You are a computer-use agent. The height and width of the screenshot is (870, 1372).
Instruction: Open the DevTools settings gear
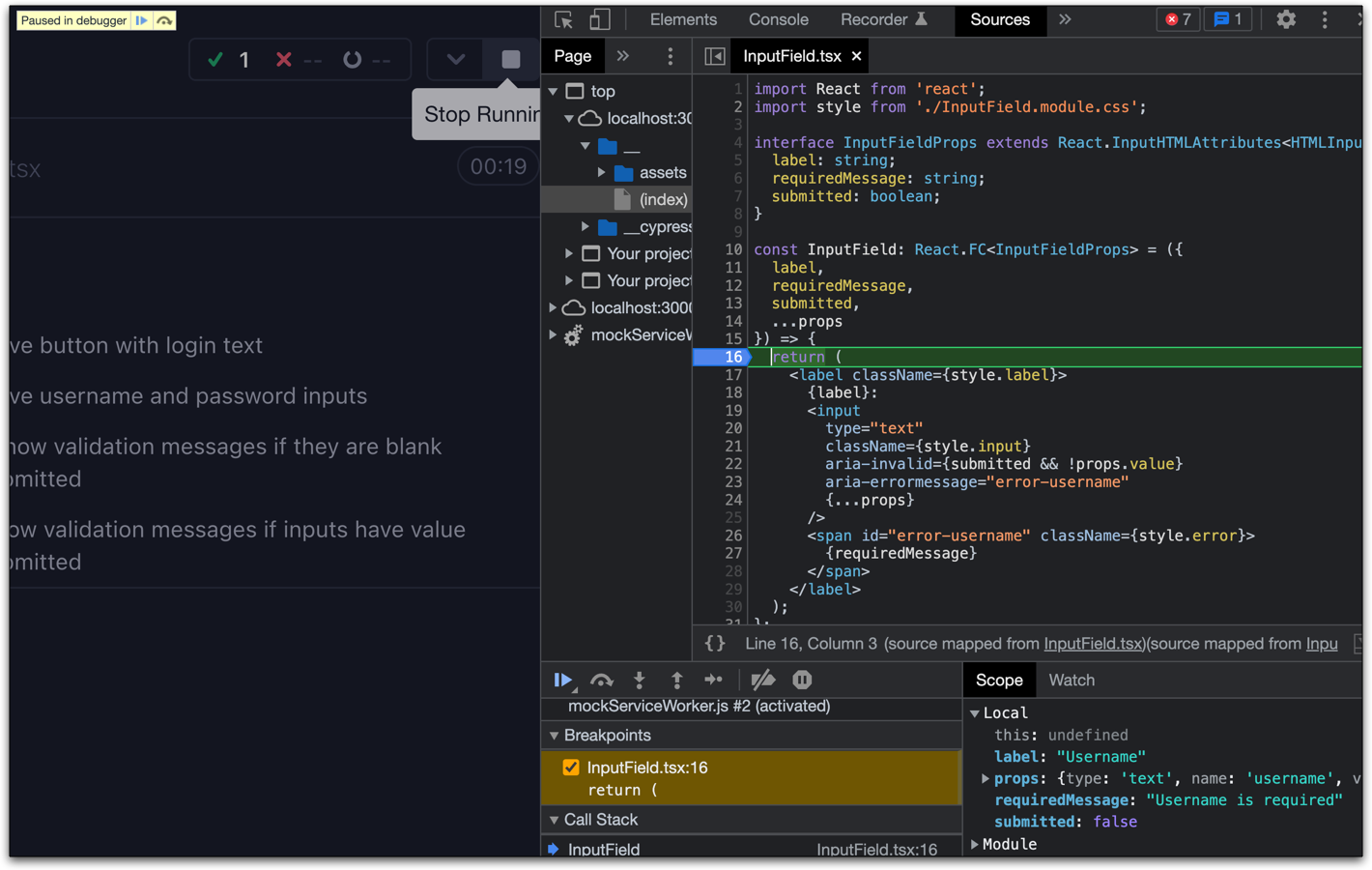[1286, 19]
